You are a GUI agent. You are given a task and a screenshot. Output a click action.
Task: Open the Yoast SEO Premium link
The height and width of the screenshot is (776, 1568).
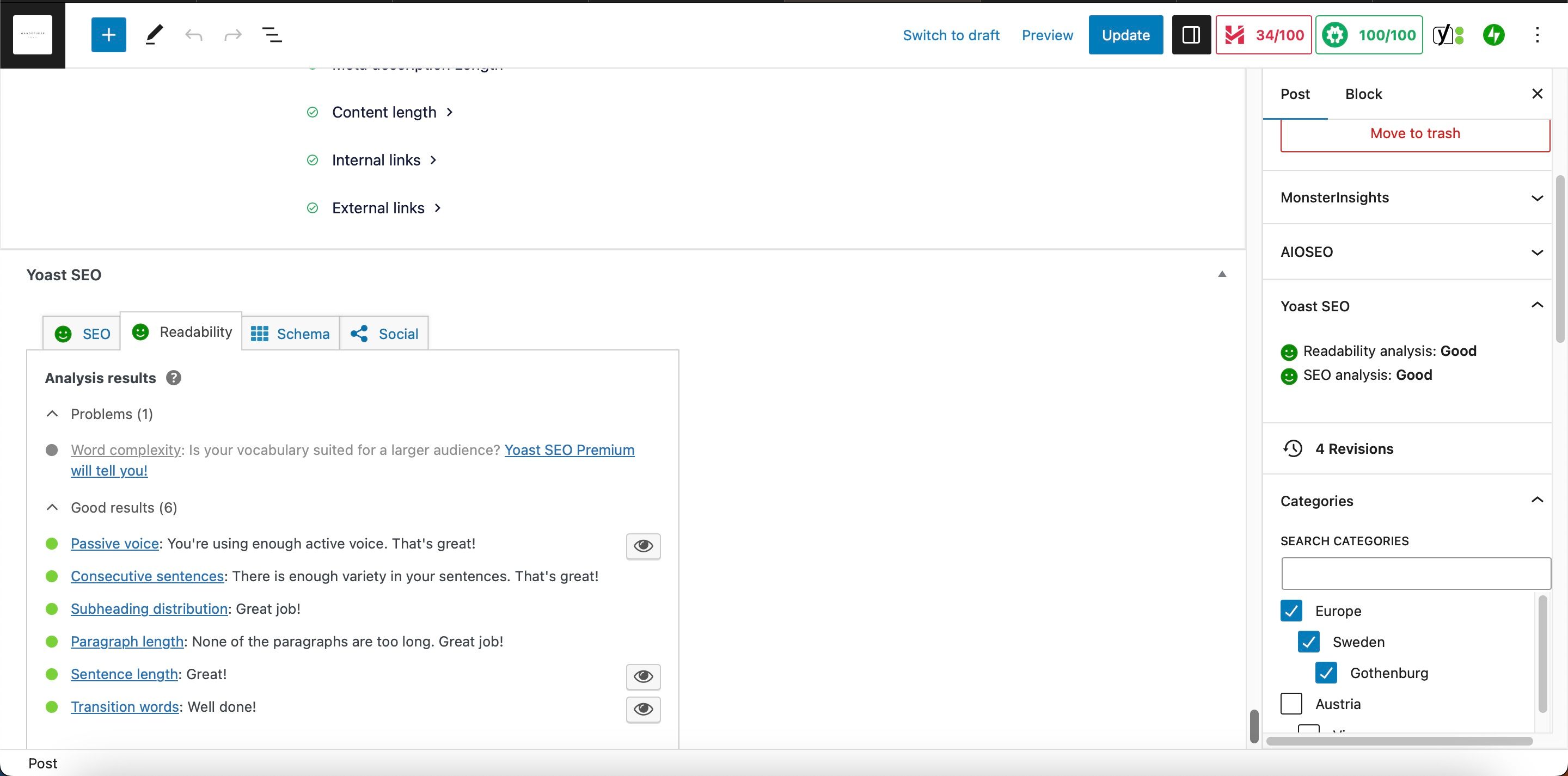pos(569,450)
